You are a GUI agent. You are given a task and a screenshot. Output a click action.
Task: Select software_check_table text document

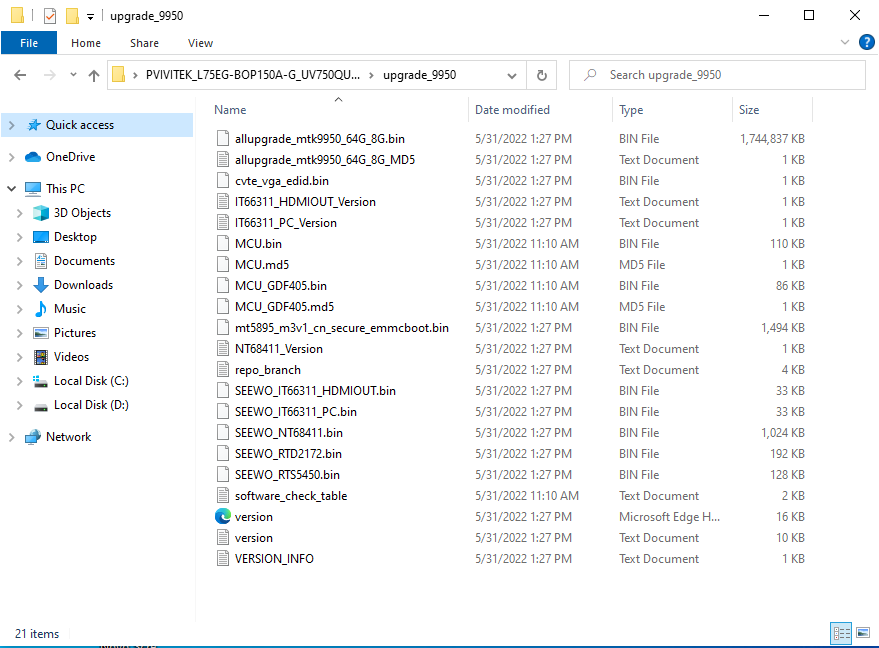[x=291, y=496]
